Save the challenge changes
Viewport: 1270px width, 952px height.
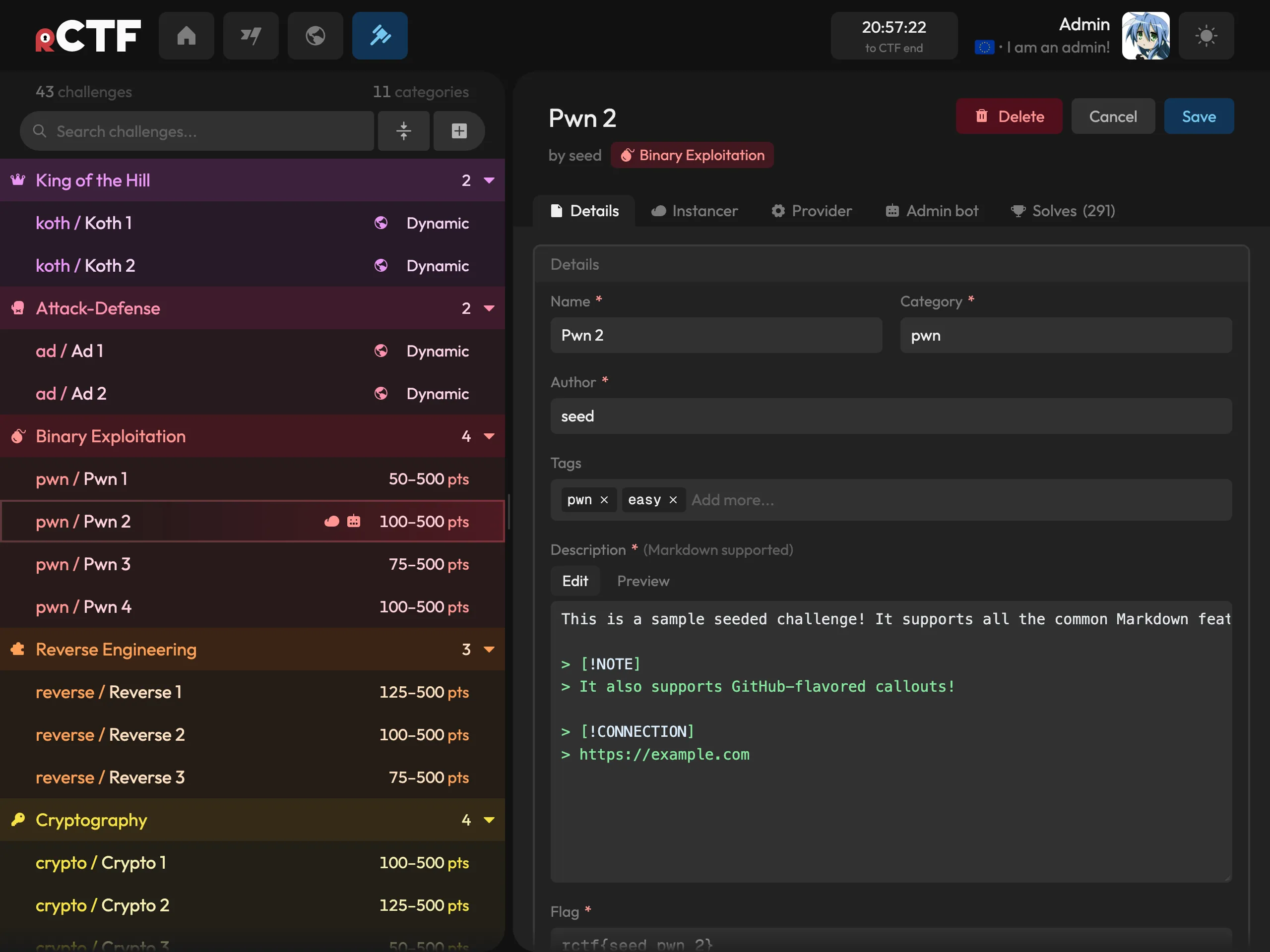point(1199,116)
